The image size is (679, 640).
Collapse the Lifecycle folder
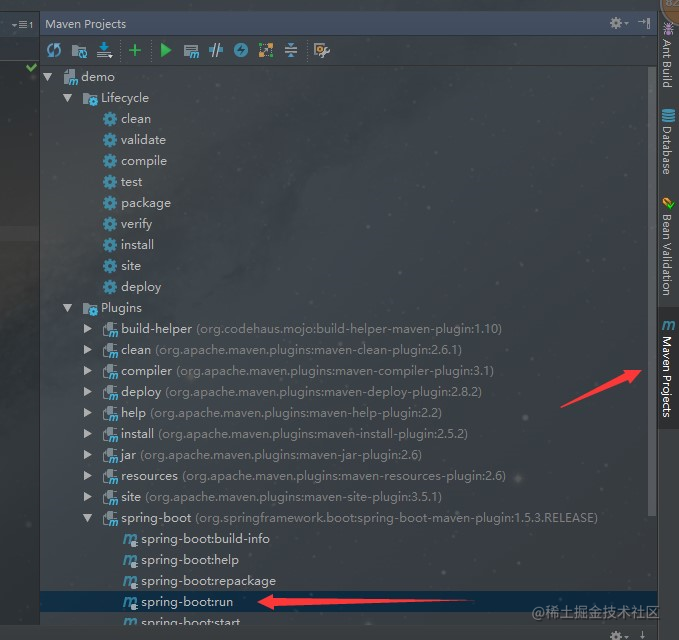click(68, 98)
